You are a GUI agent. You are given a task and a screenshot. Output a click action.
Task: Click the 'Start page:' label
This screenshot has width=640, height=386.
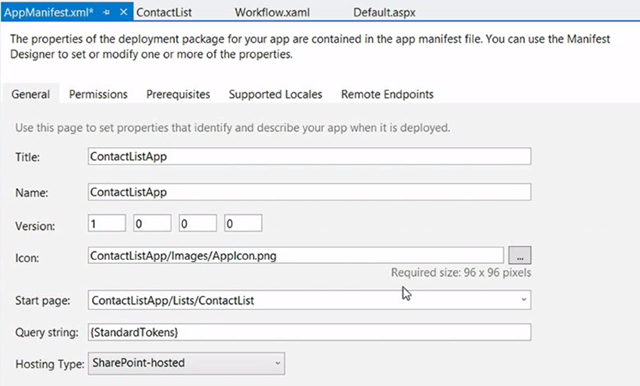[42, 301]
